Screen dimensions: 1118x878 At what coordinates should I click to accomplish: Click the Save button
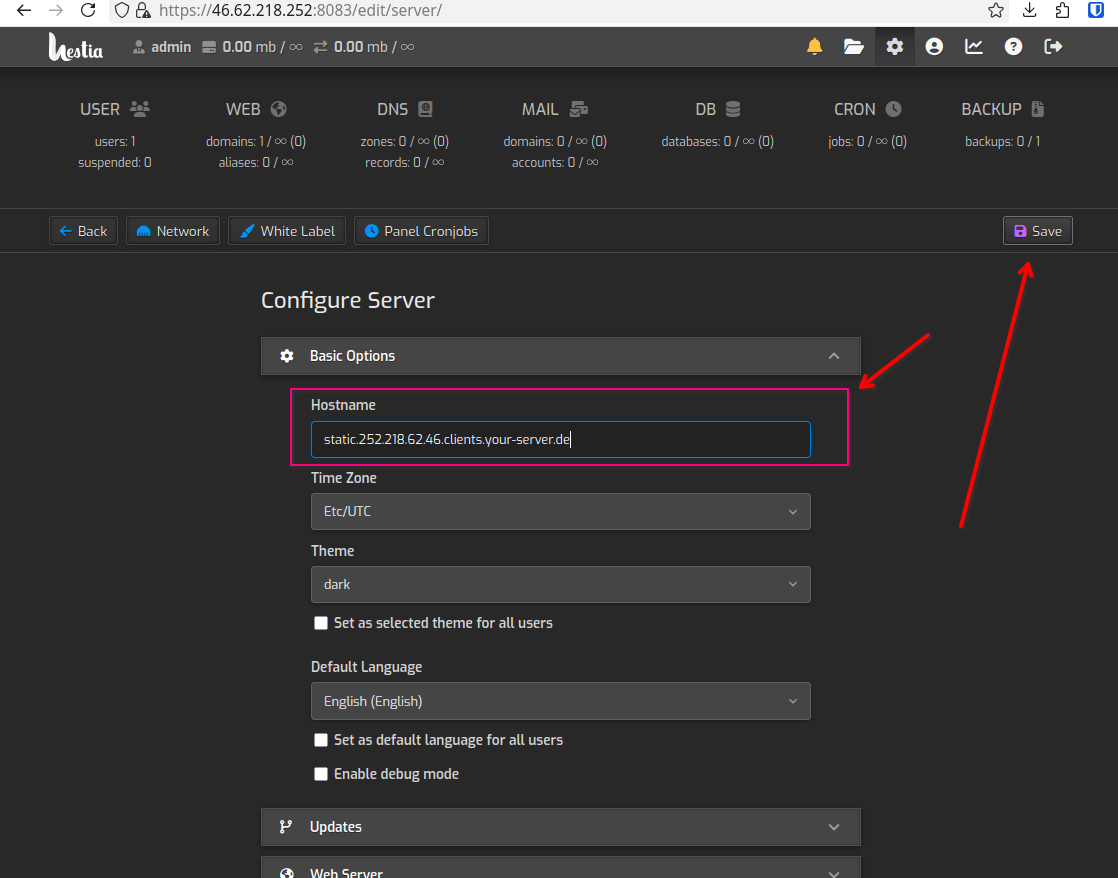(x=1037, y=231)
